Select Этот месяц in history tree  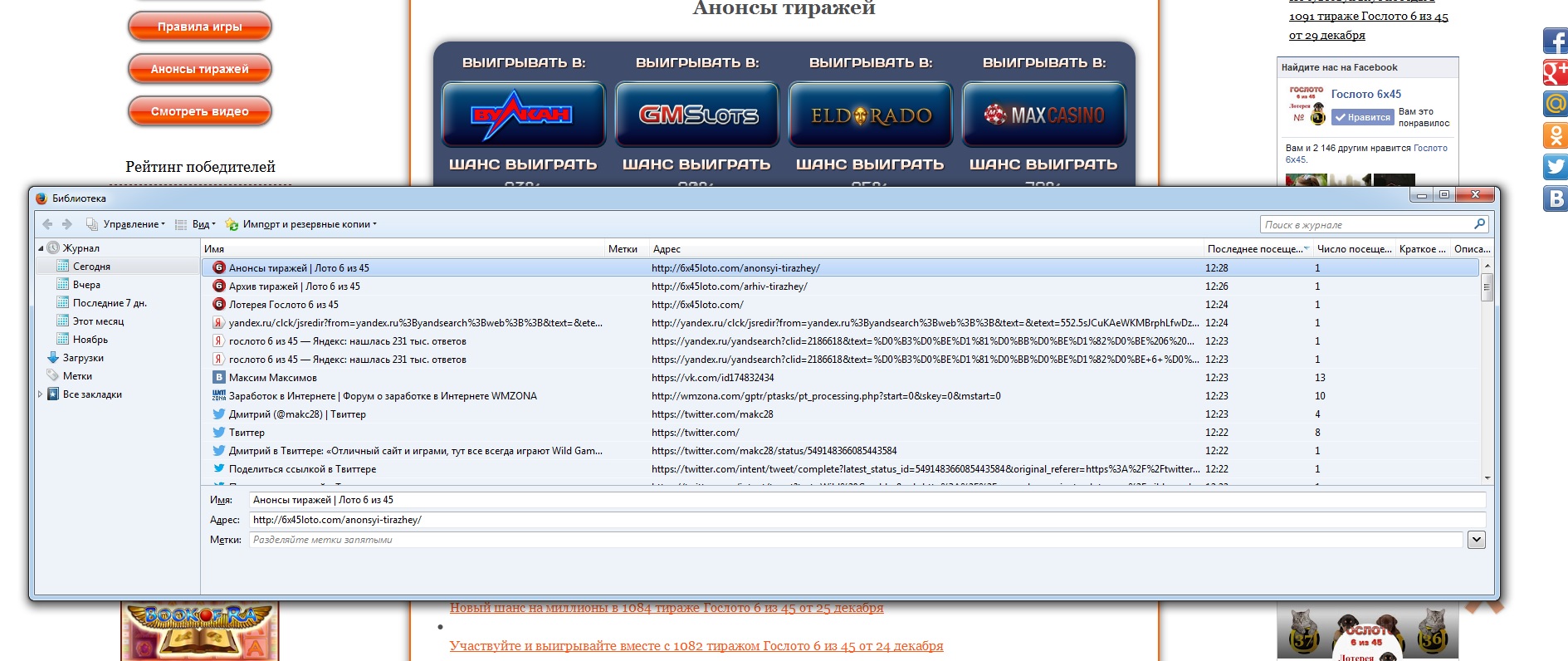click(98, 321)
